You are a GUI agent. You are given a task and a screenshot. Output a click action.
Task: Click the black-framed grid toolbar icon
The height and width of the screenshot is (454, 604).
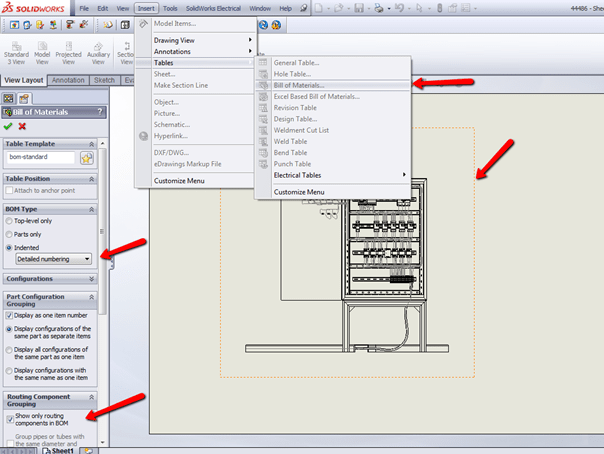coord(125,25)
